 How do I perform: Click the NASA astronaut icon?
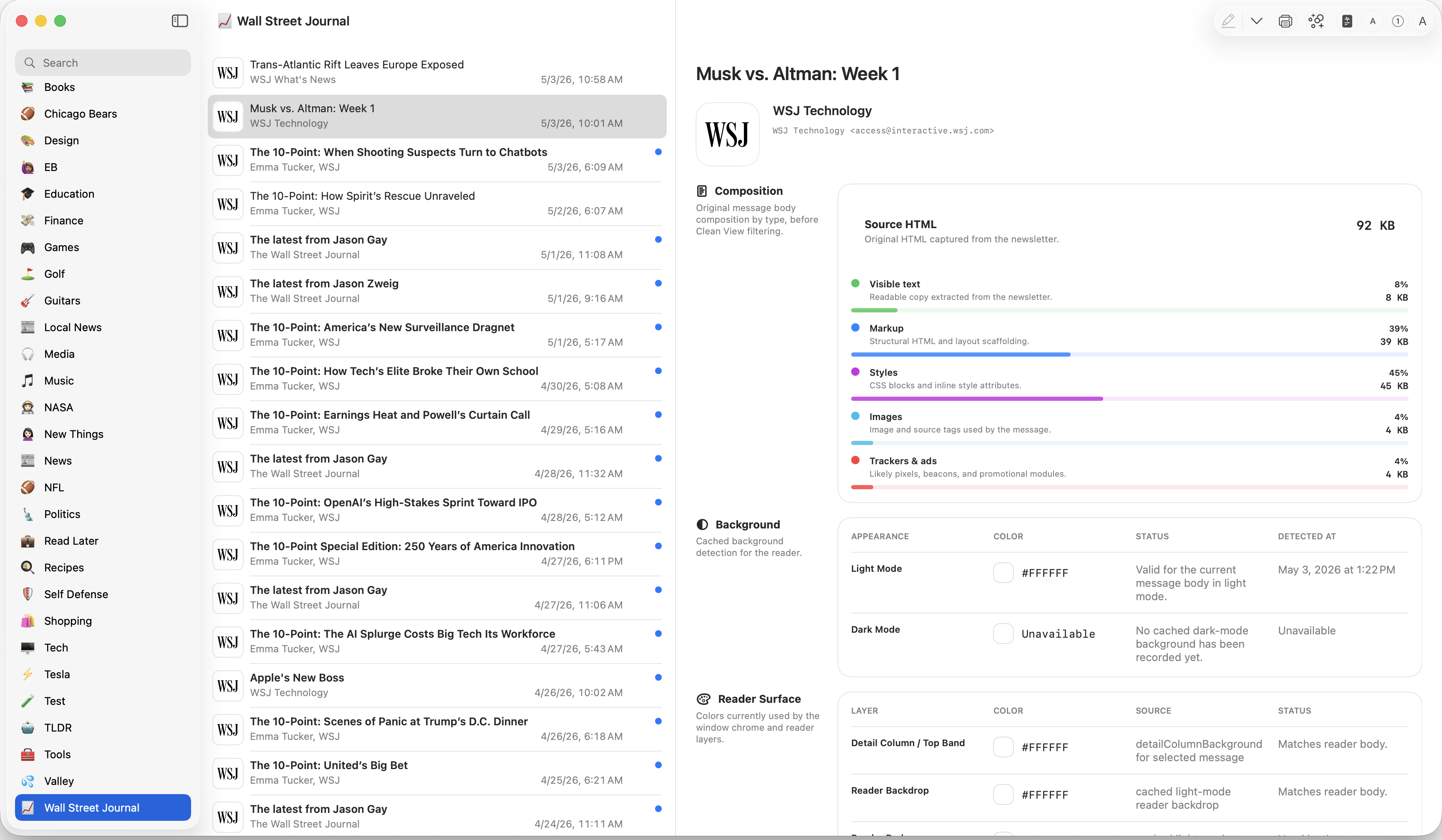[x=28, y=407]
